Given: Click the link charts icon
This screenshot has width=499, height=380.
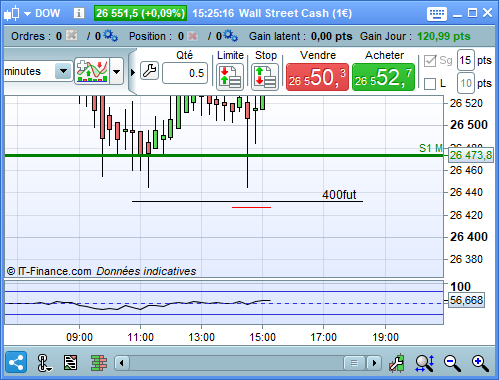Looking at the screenshot, I should coord(43,363).
